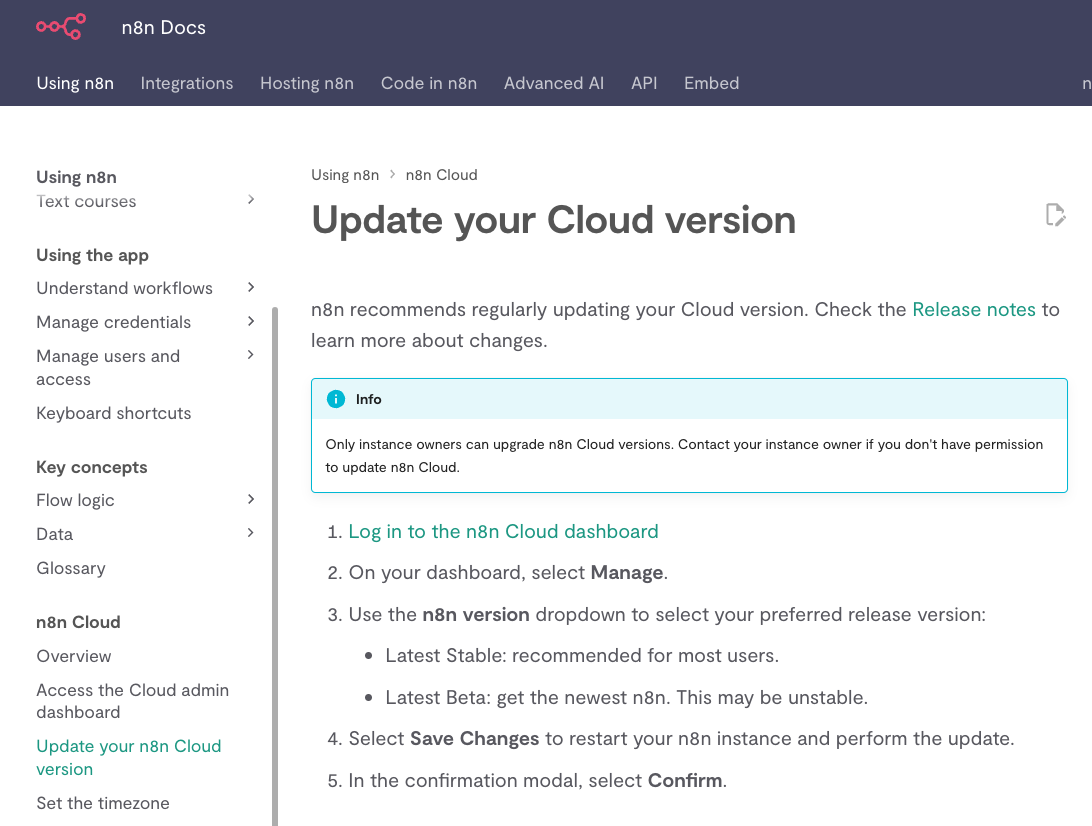Screen dimensions: 1092x826
Task: Click the edit this page icon
Action: point(1056,215)
